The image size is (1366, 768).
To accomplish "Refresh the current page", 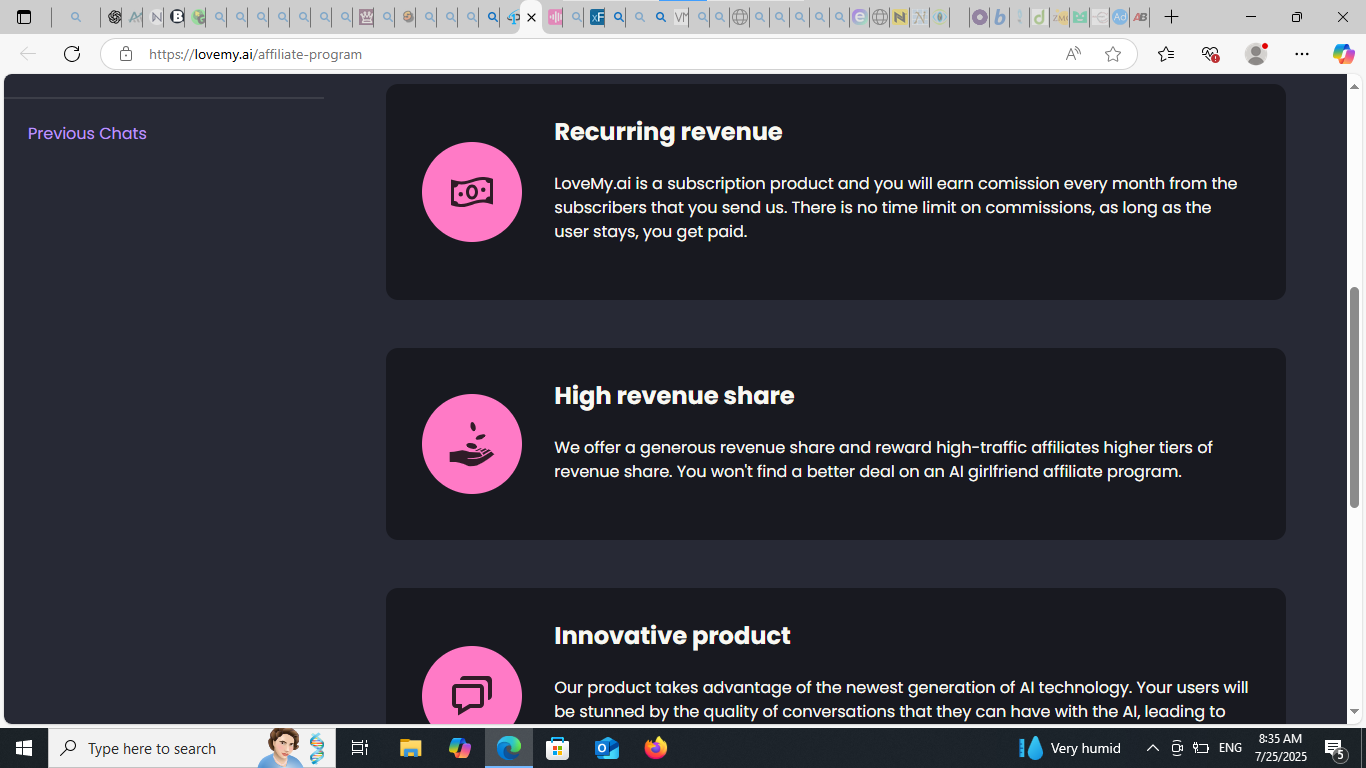I will pyautogui.click(x=72, y=54).
